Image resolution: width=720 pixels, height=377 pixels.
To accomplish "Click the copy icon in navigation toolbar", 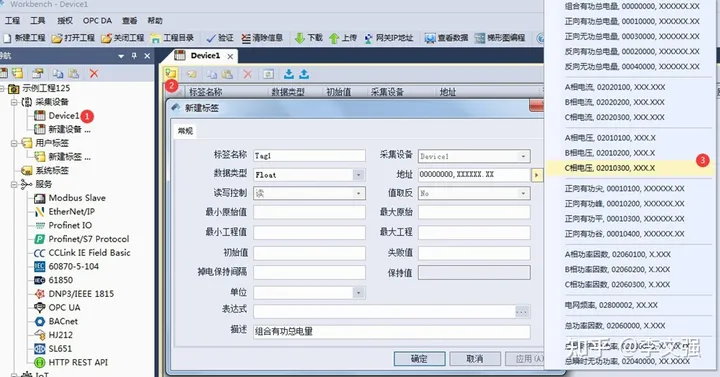I will (x=58, y=73).
